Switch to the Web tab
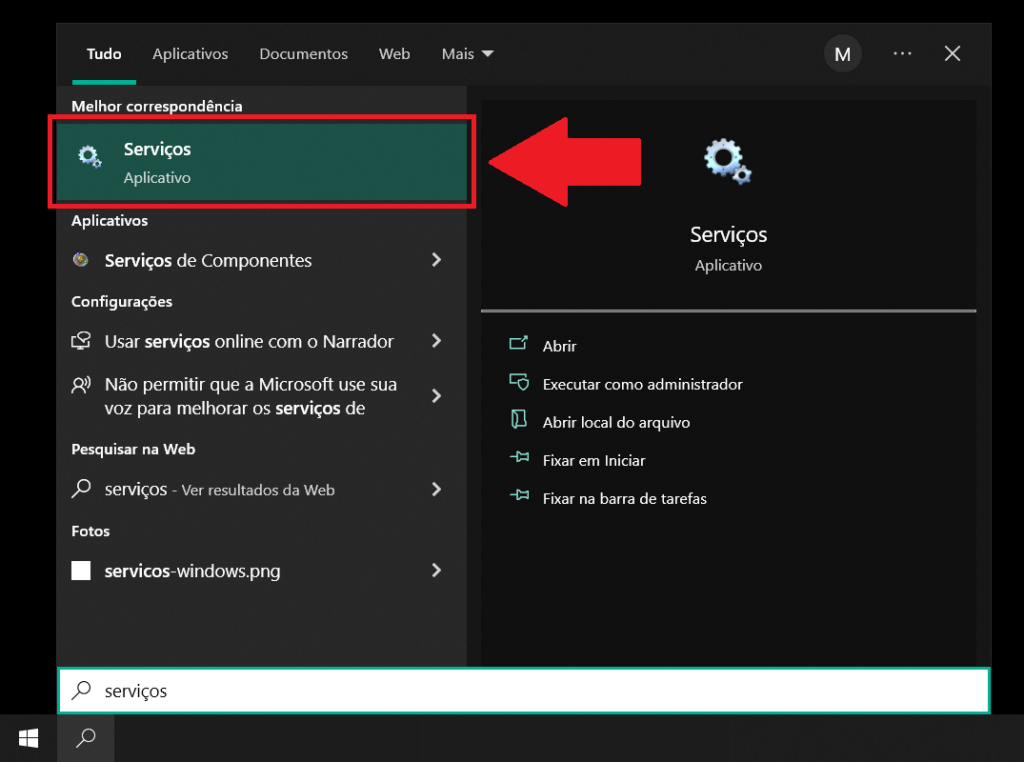This screenshot has width=1024, height=762. [x=394, y=54]
